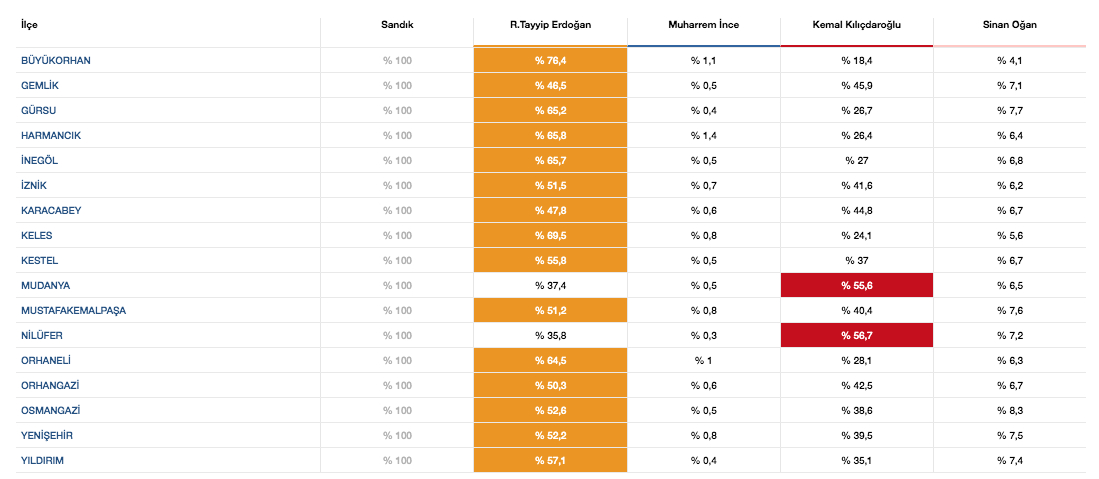Click the orange % 57,1 cell for Yıldırım
The image size is (1099, 479).
coord(550,461)
